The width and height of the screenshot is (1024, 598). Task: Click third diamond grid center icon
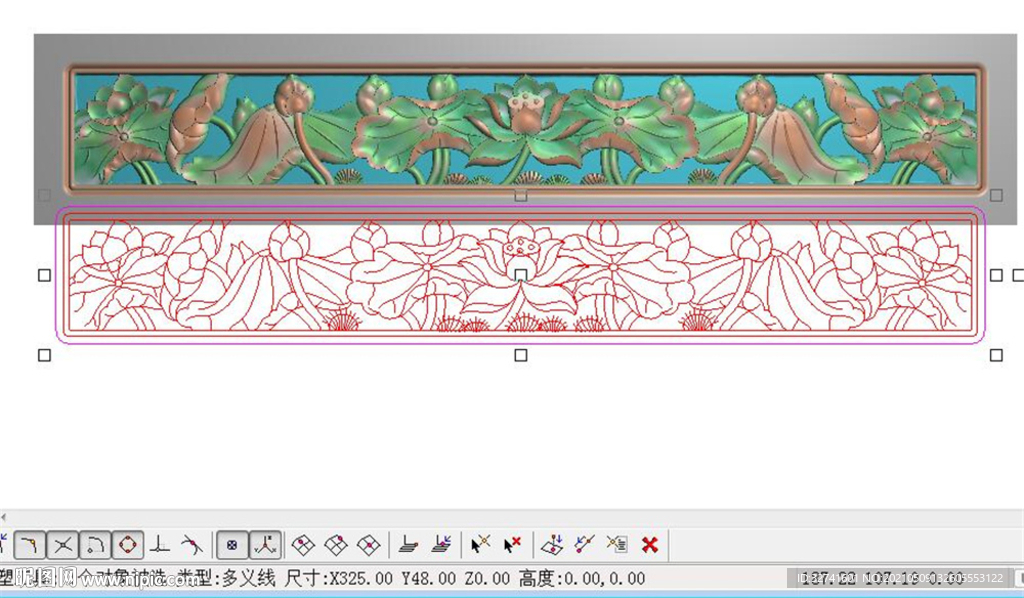368,544
